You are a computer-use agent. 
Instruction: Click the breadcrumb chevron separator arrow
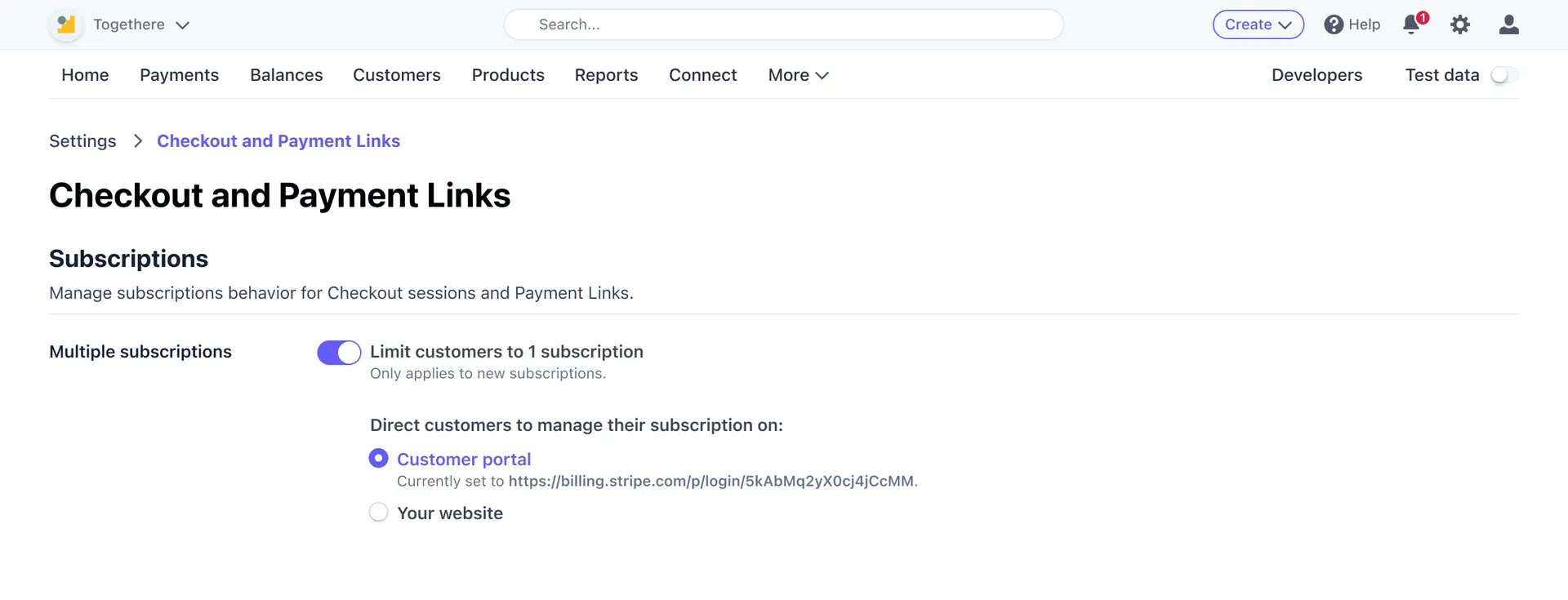[137, 141]
